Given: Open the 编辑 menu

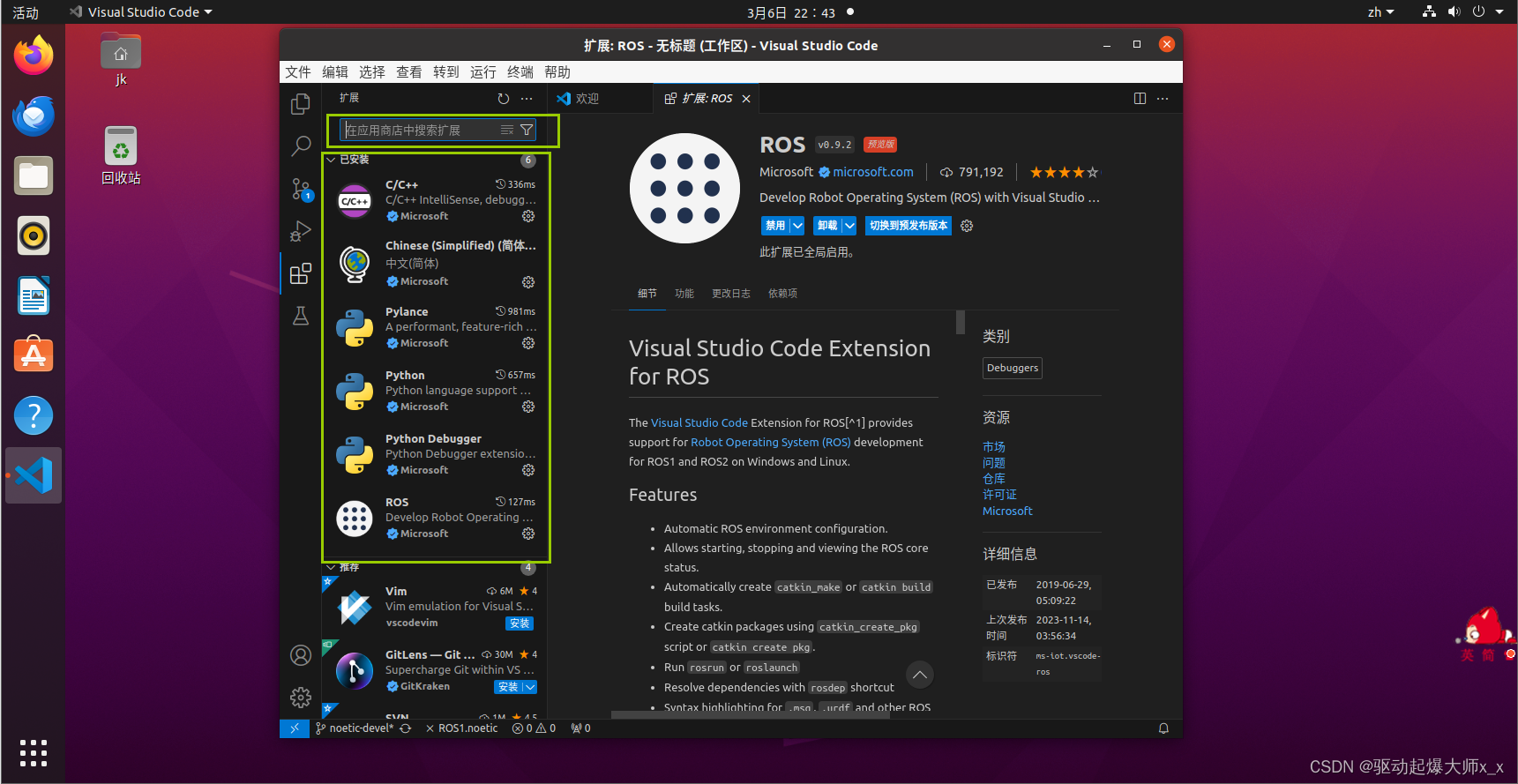Looking at the screenshot, I should [x=335, y=72].
